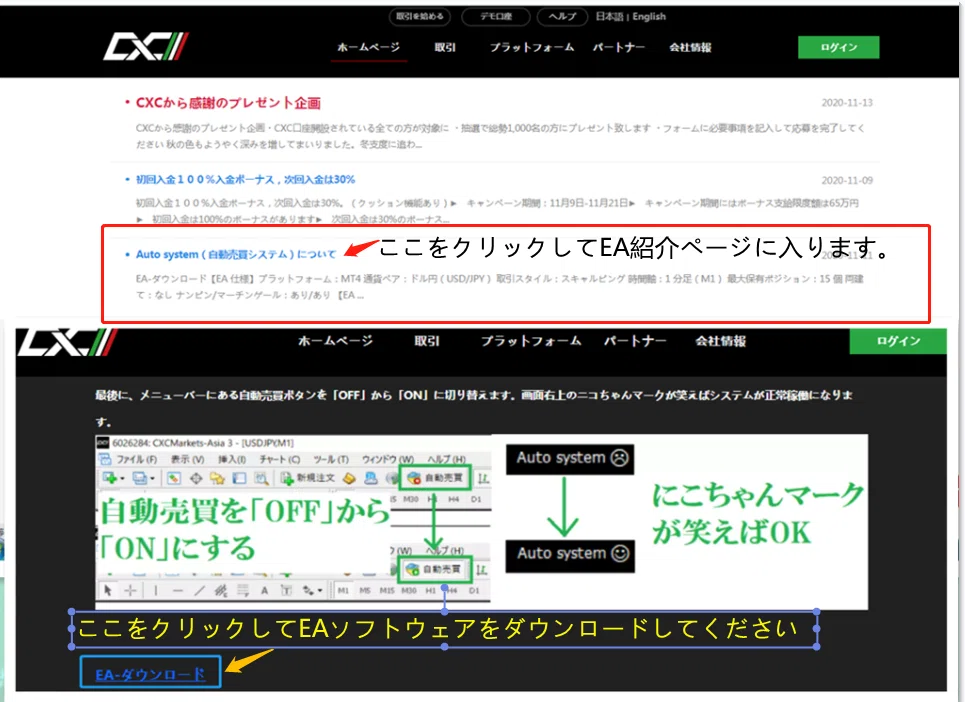Toggle the Terminal window icon

239,478
